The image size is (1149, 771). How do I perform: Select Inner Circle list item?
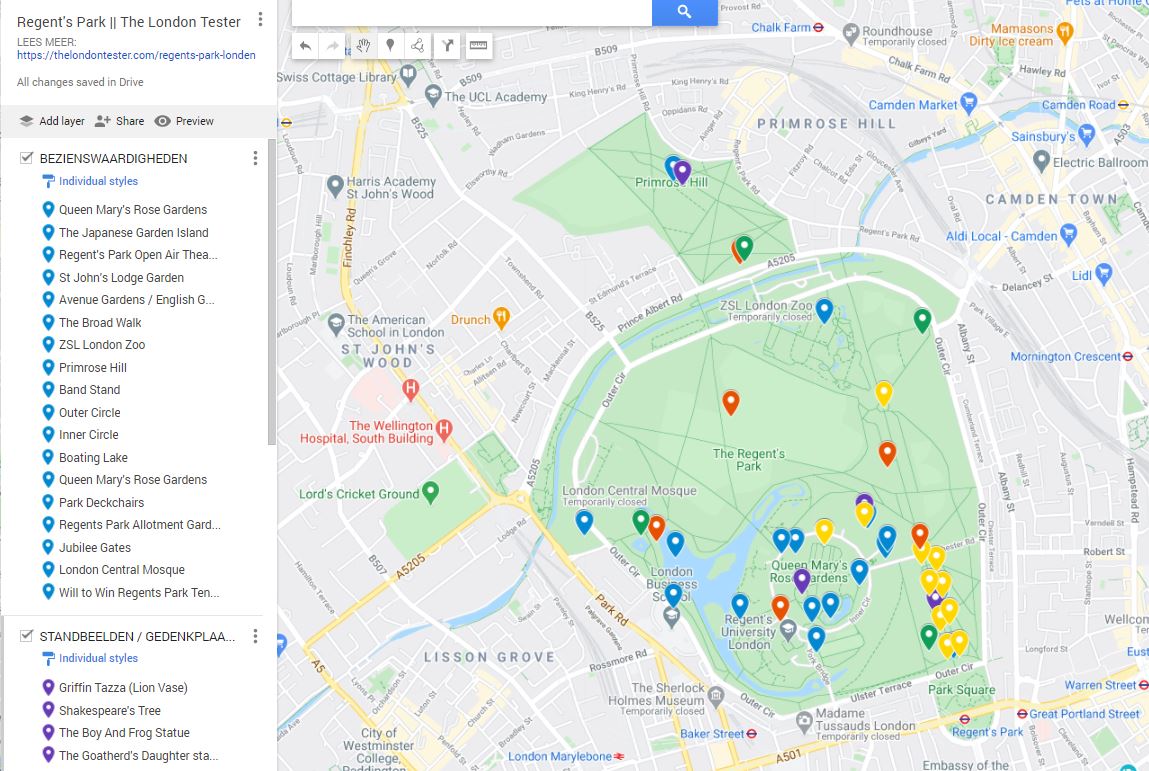point(88,435)
